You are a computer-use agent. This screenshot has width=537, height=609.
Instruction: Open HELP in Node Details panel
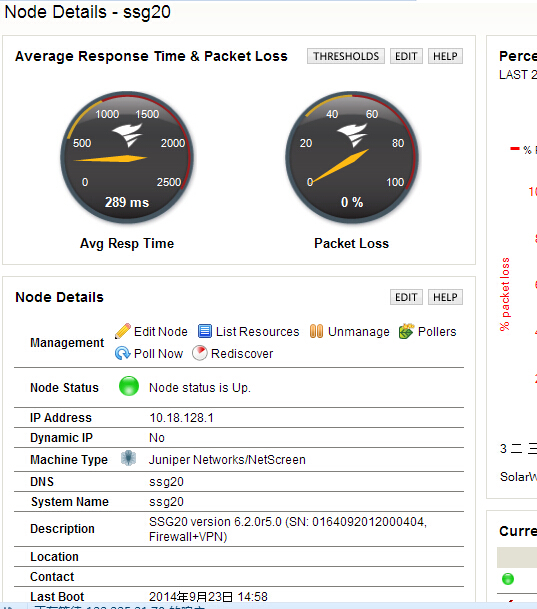(x=445, y=297)
